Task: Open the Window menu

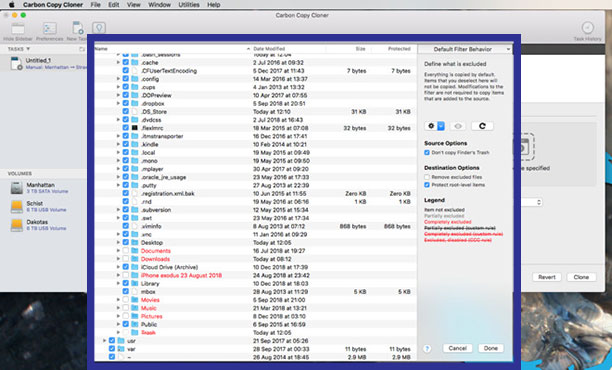Action: pyautogui.click(x=159, y=5)
